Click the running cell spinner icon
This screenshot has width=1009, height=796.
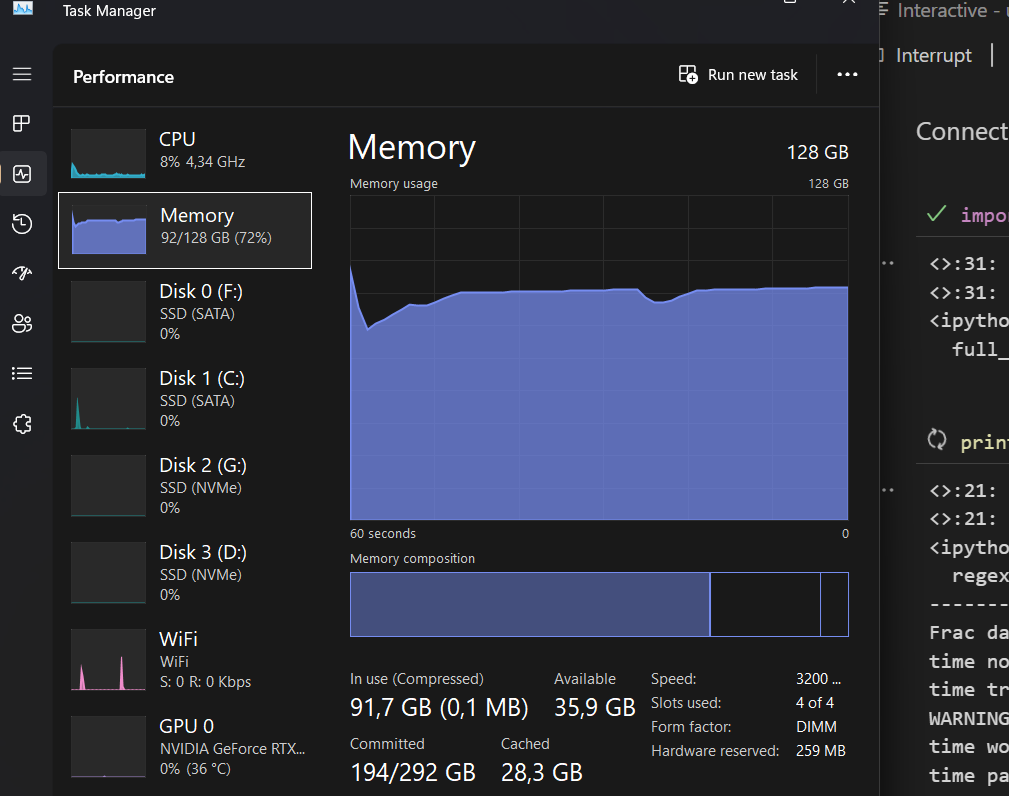(937, 440)
